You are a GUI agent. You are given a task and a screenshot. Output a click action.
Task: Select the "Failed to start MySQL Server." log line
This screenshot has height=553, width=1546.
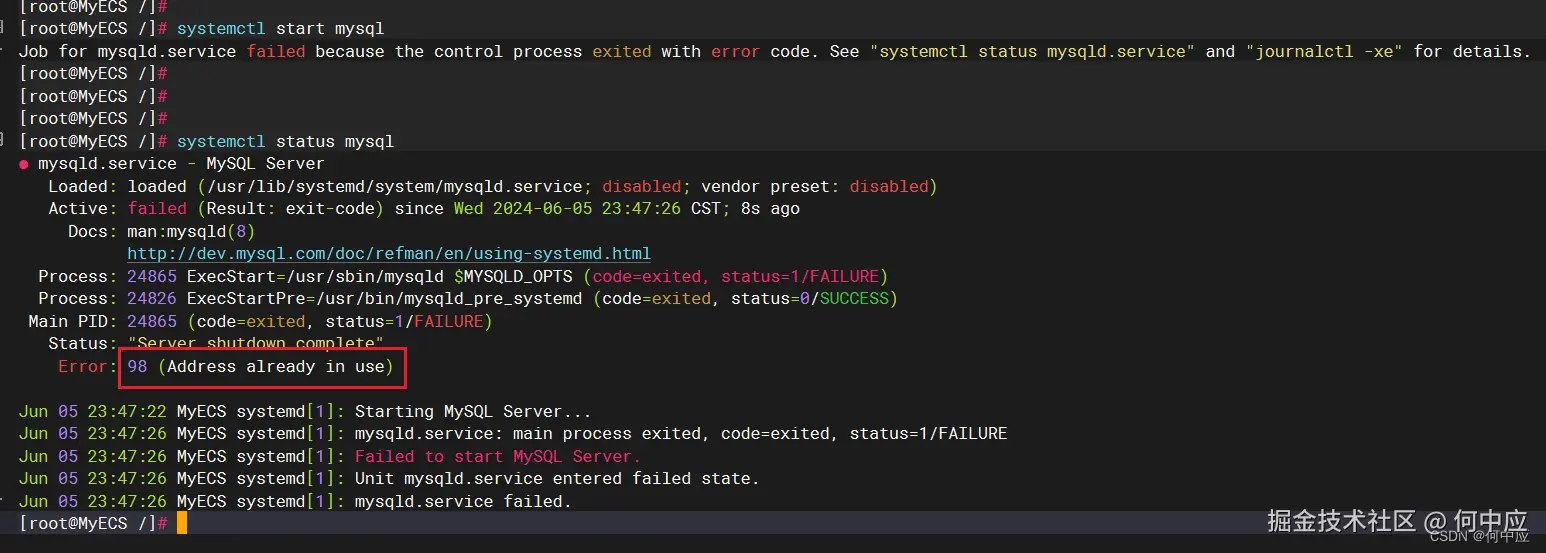point(498,456)
